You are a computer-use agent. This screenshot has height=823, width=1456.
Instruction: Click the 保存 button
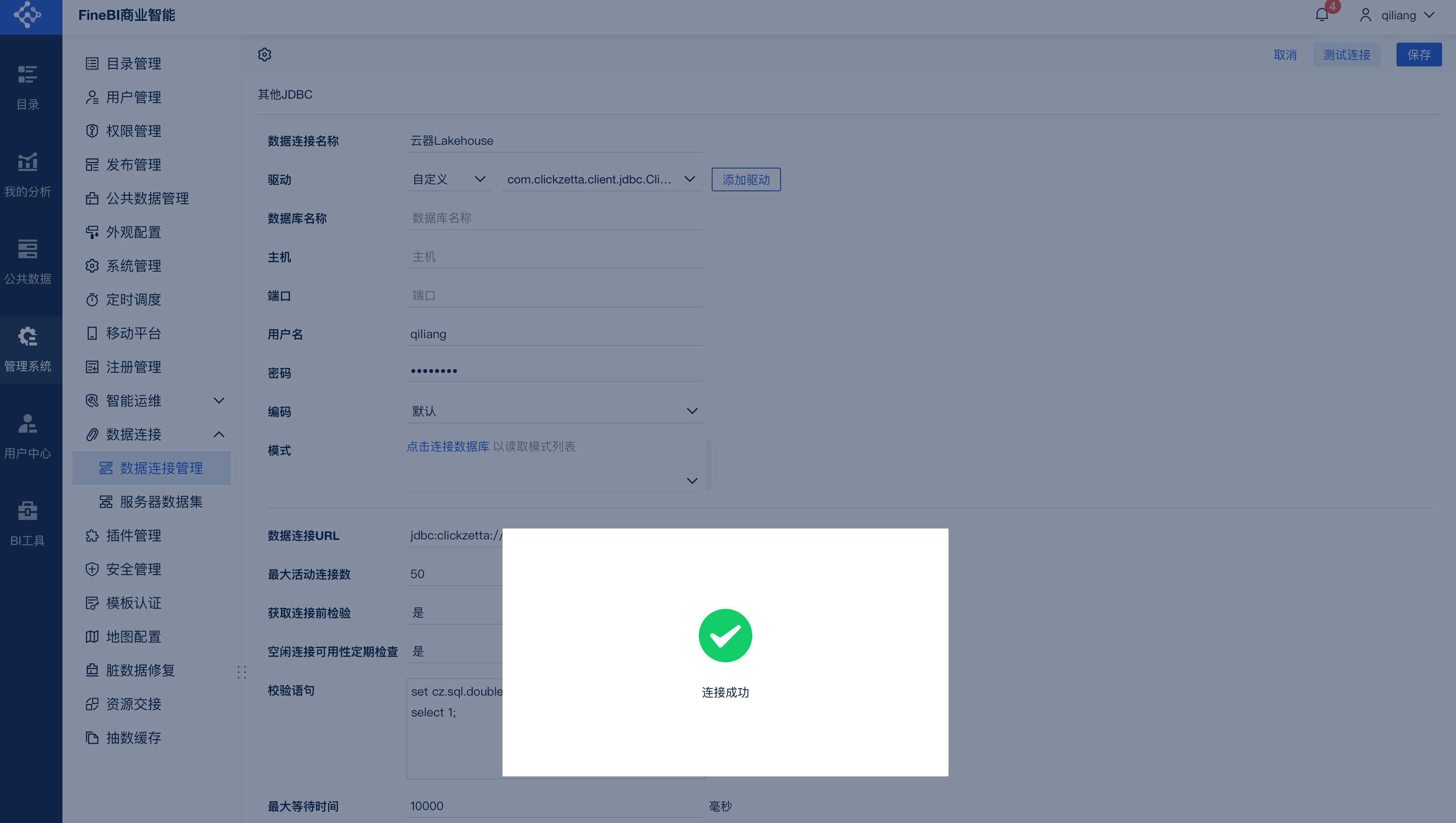[x=1418, y=55]
